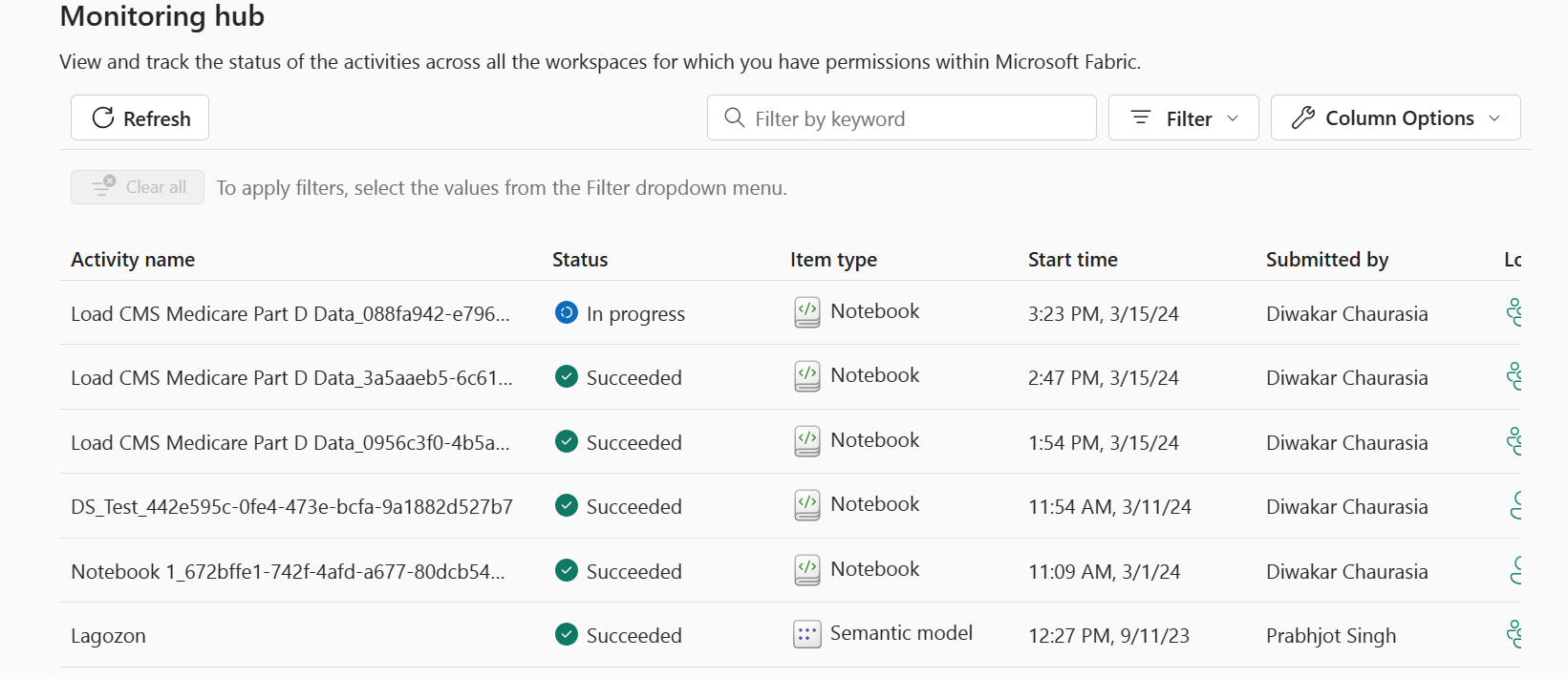Click Notebook icon in 0956c3f0 row
Screen dimensions: 1568x679
807,441
